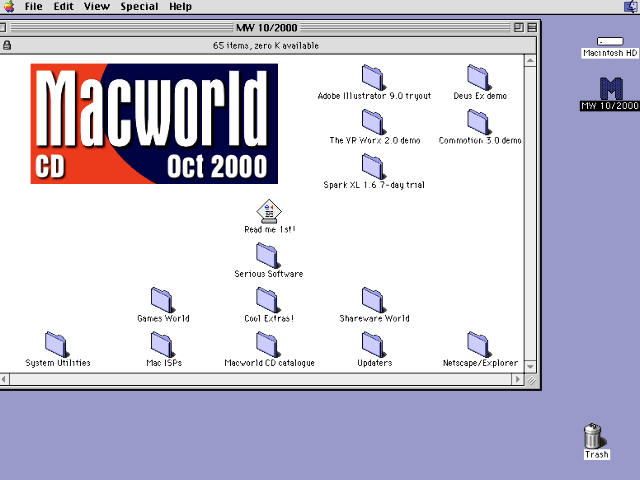Click the horizontal scrollbar right arrow
The image size is (640, 480).
(x=518, y=380)
